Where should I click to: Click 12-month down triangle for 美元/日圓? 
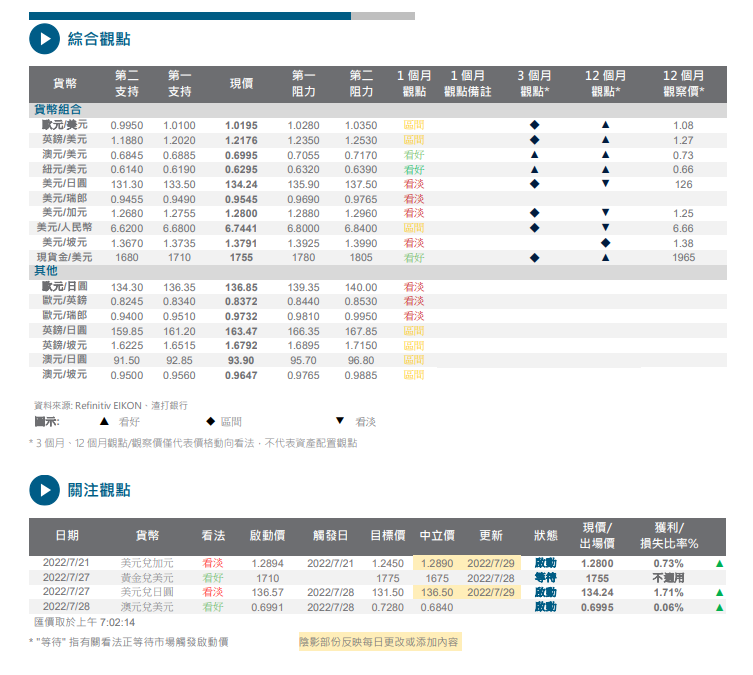(x=605, y=184)
